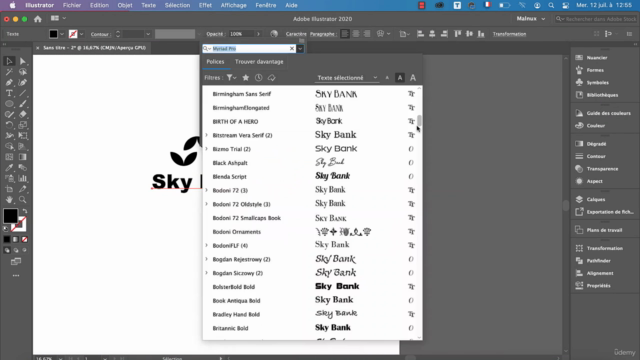Select the Ellipse shape tool
This screenshot has height=360, width=640.
(x=9, y=104)
